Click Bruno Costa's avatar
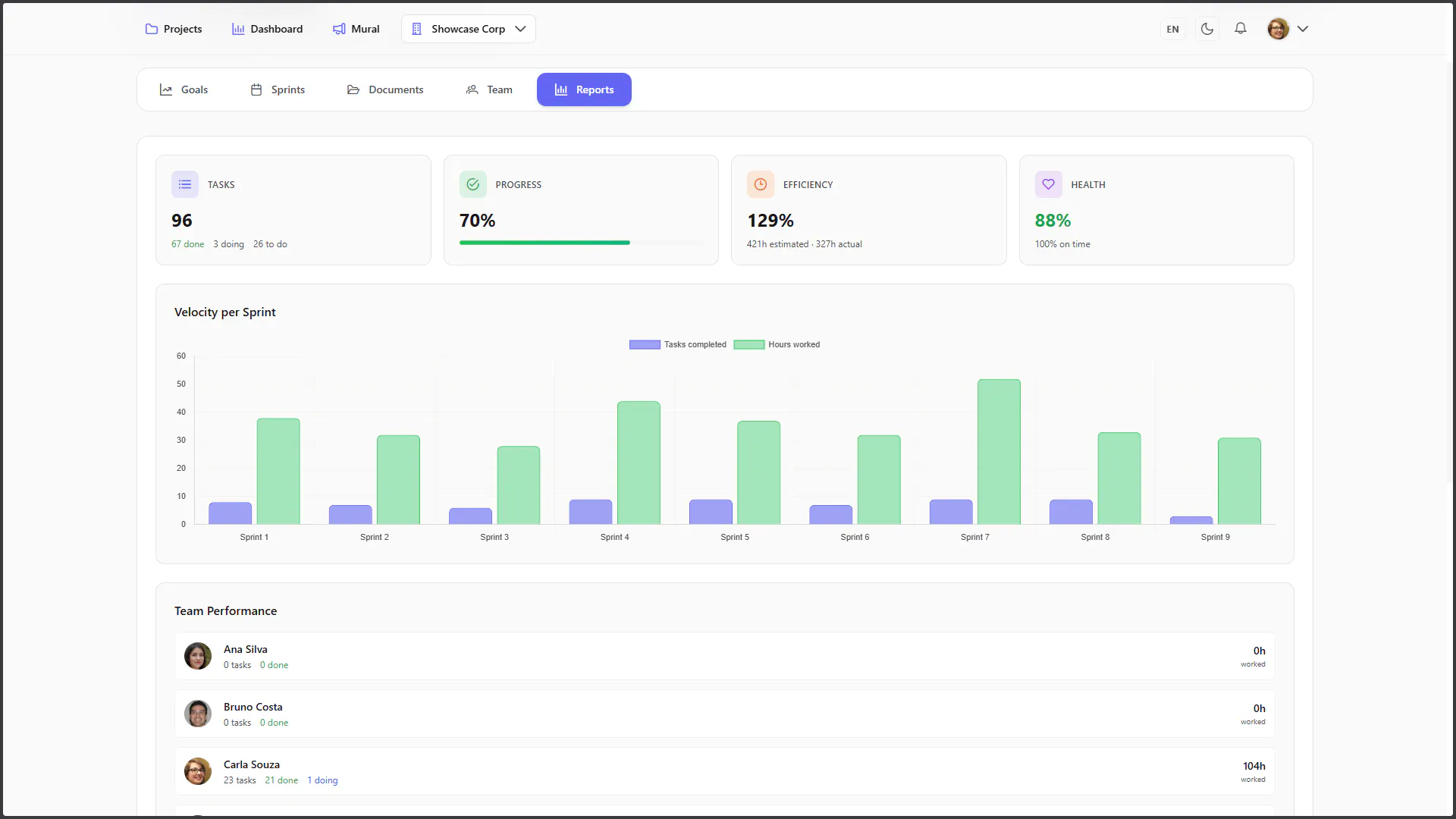 pos(198,714)
